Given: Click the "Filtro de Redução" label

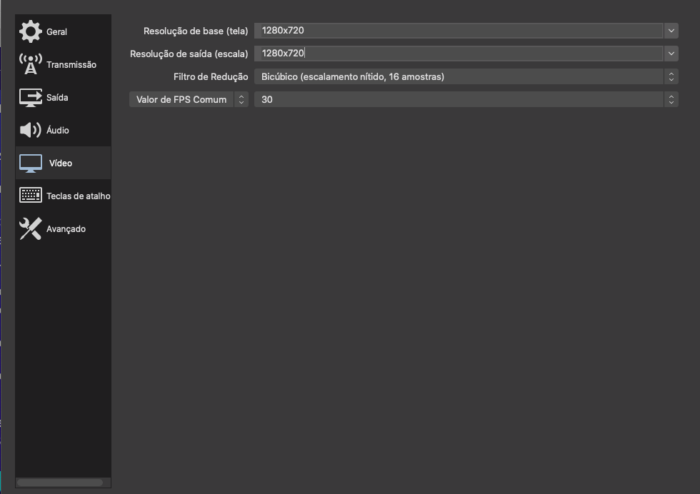Looking at the screenshot, I should click(x=211, y=77).
